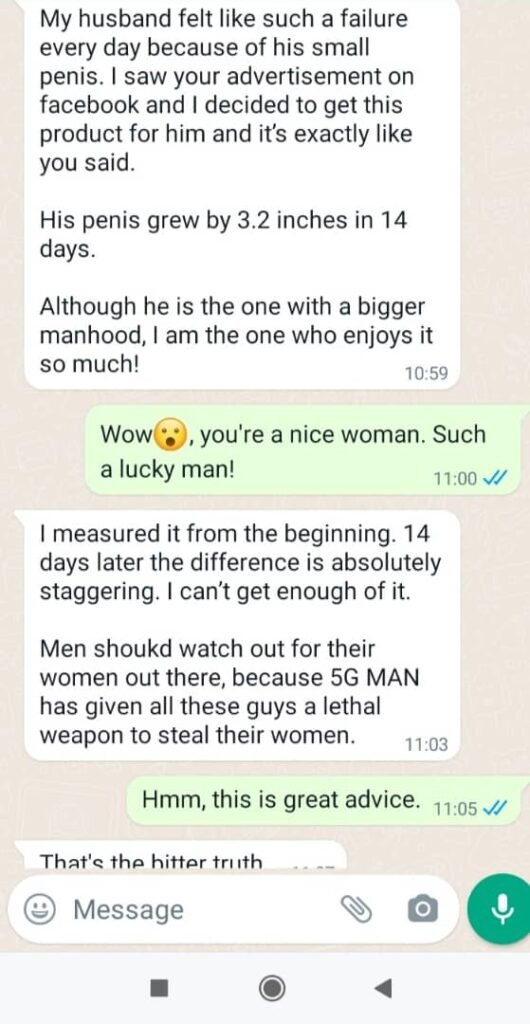Tap the Android back triangle button
This screenshot has width=530, height=1024.
point(384,988)
